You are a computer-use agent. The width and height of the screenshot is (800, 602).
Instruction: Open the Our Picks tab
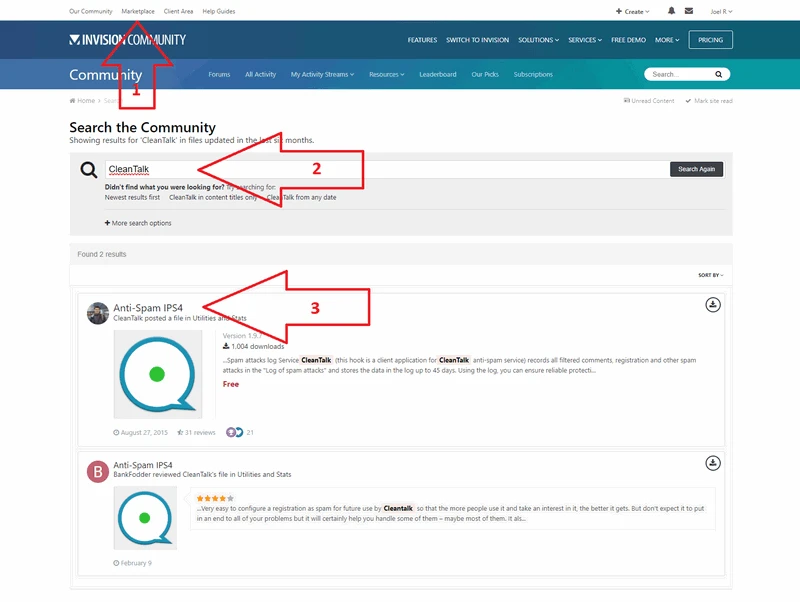485,74
